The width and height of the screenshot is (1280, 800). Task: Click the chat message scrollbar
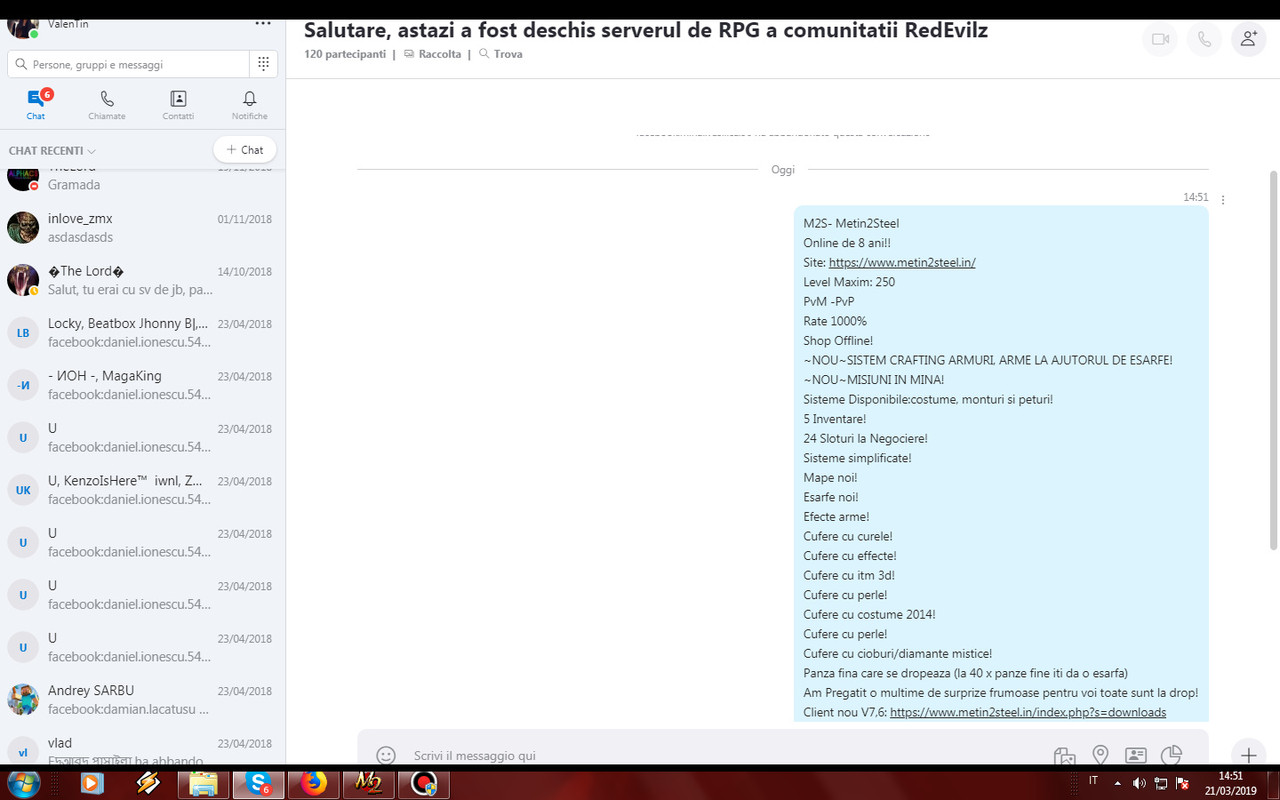(x=1273, y=360)
